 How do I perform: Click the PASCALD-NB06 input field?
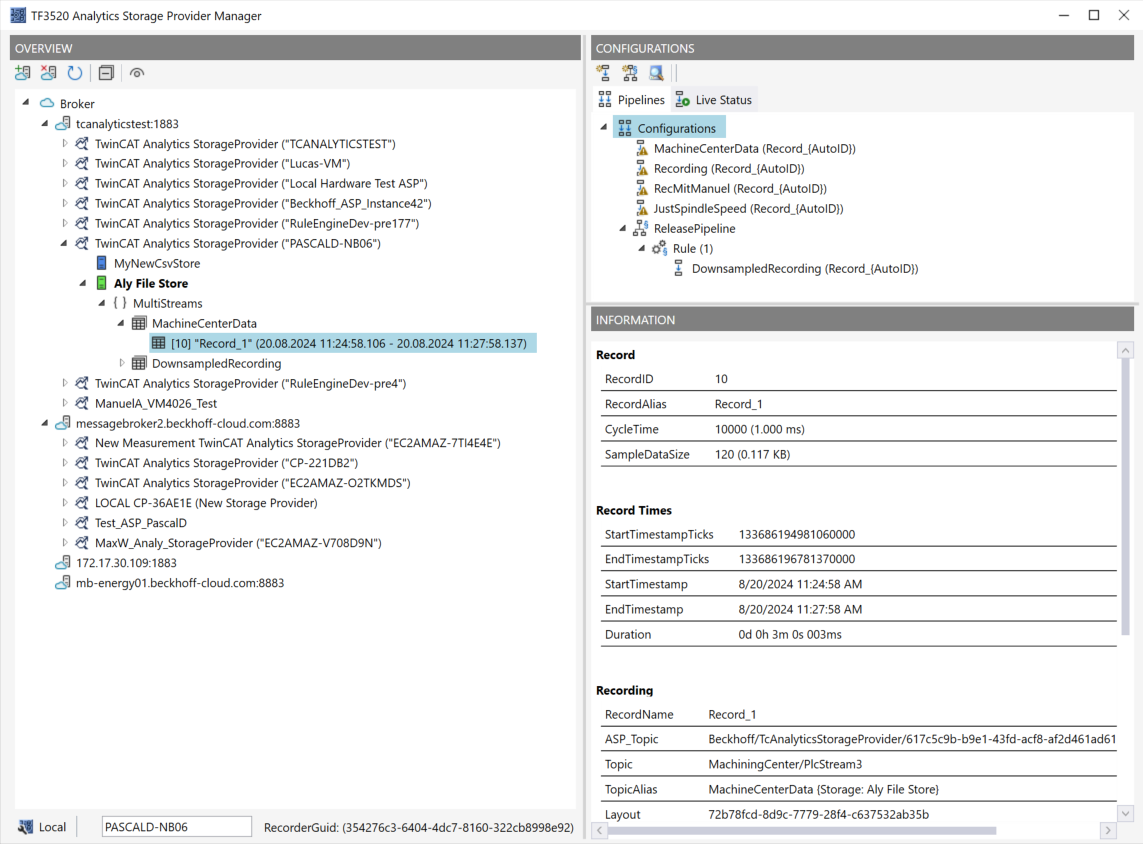(176, 827)
